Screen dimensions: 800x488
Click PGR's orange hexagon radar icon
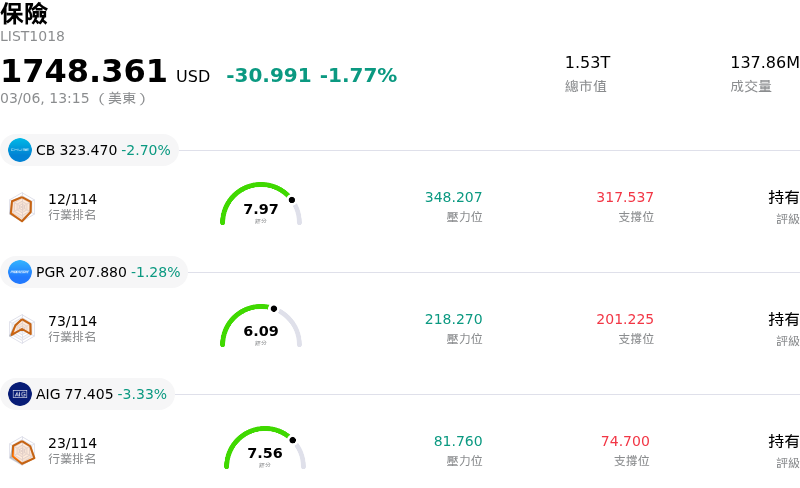pyautogui.click(x=21, y=328)
